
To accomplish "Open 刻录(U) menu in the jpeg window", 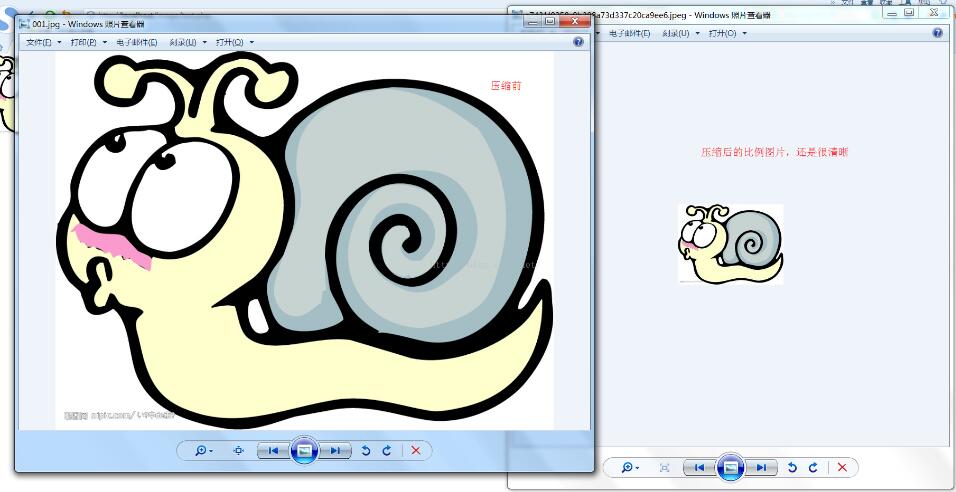I will point(680,33).
